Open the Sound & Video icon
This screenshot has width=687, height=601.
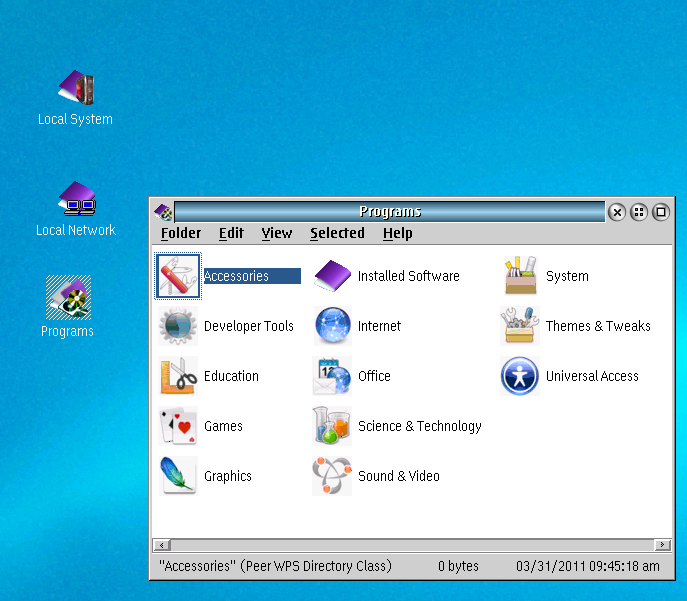(333, 476)
